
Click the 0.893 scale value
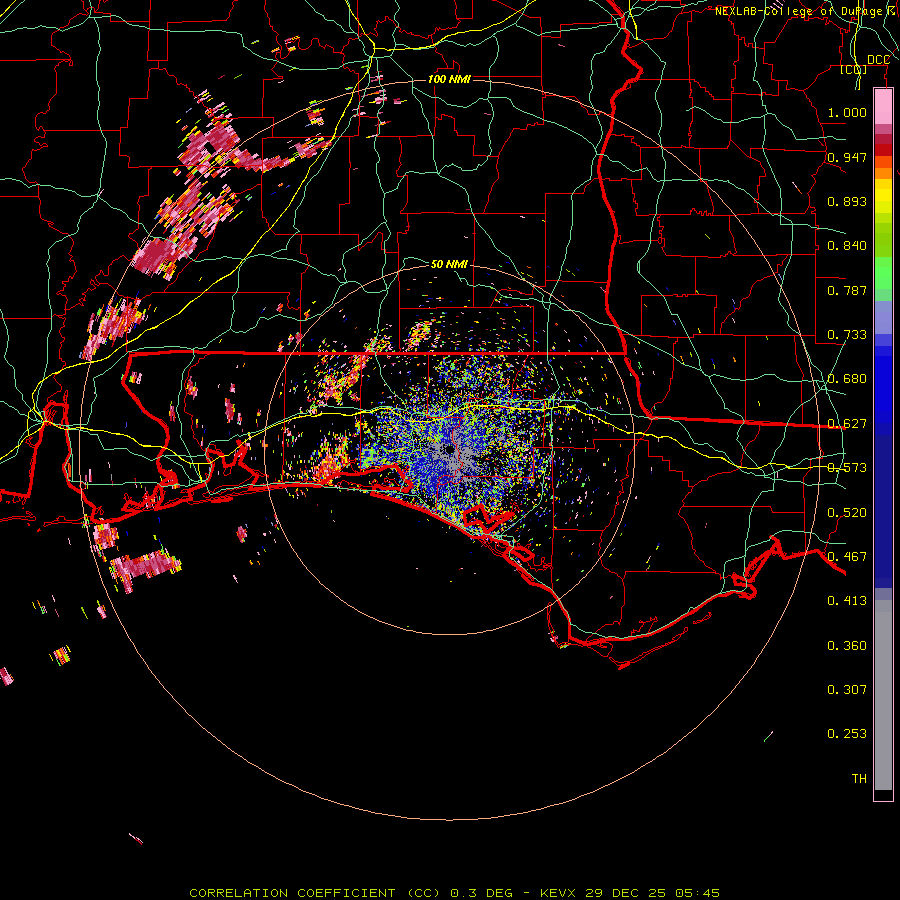(x=847, y=201)
